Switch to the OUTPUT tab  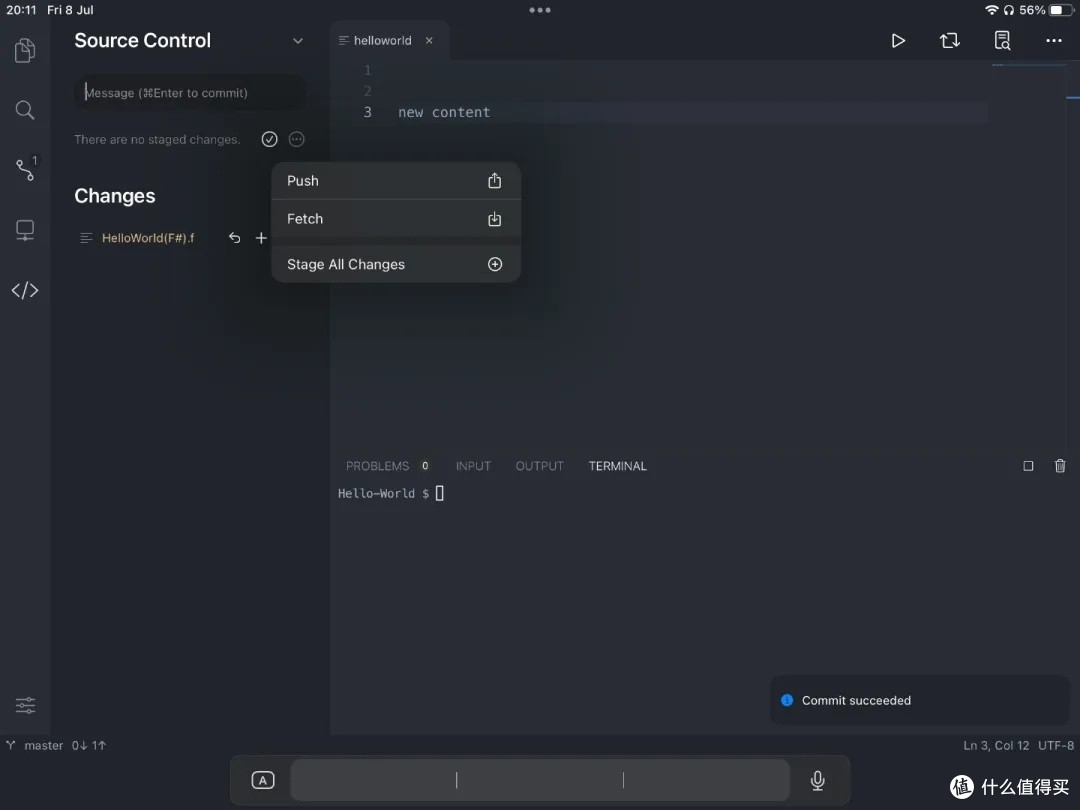[539, 466]
